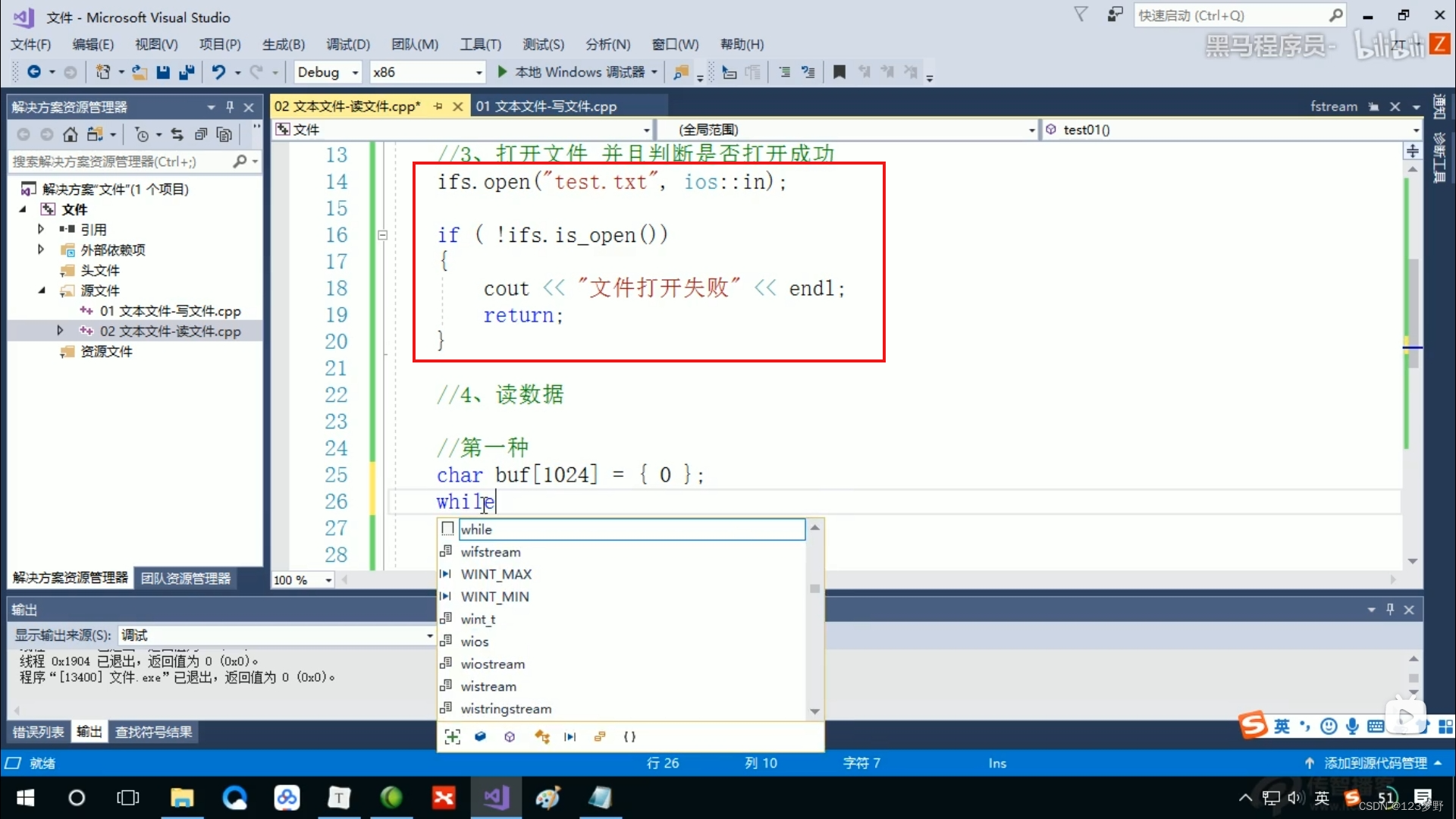Open File Explorer from the taskbar

coord(182,798)
